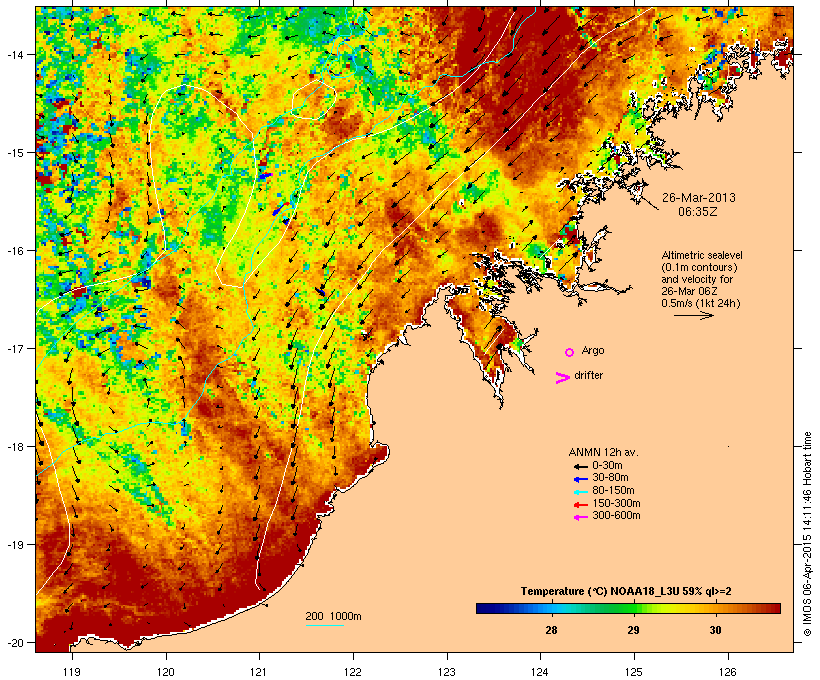Click the 120 longitude axis label
820x680 pixels.
point(166,672)
